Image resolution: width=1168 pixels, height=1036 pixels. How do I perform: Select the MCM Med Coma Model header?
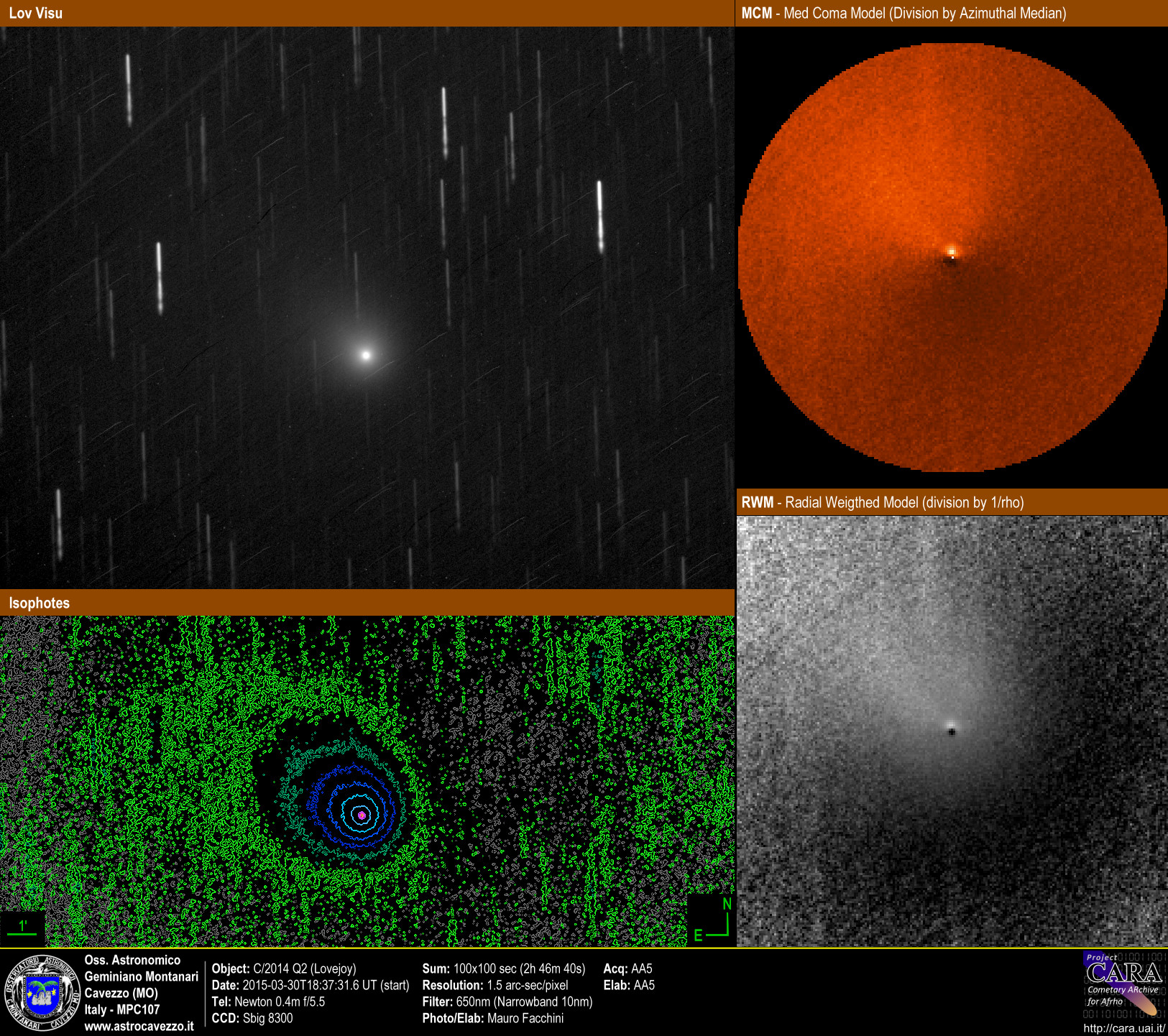(903, 13)
